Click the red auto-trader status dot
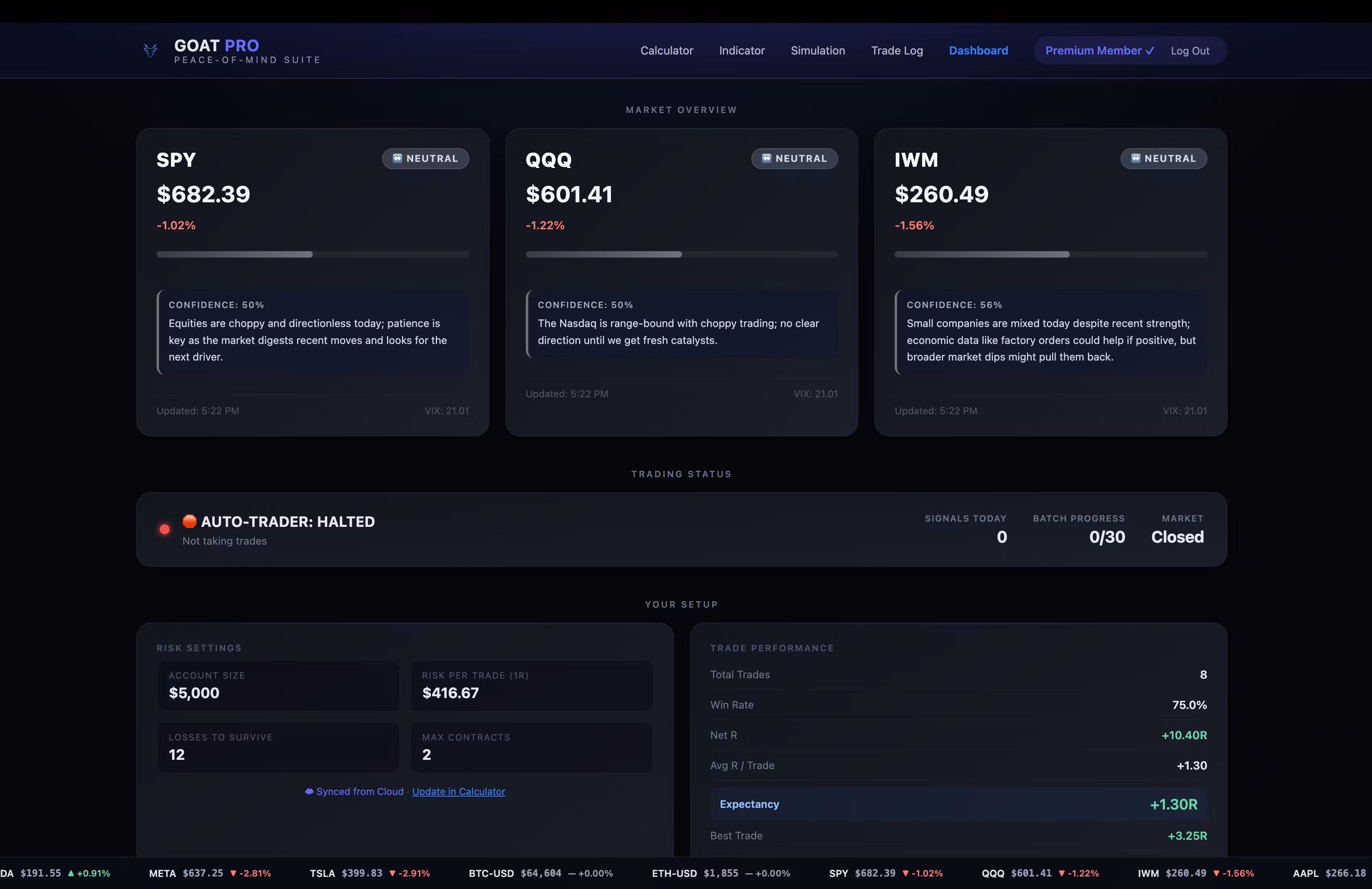 pos(164,529)
